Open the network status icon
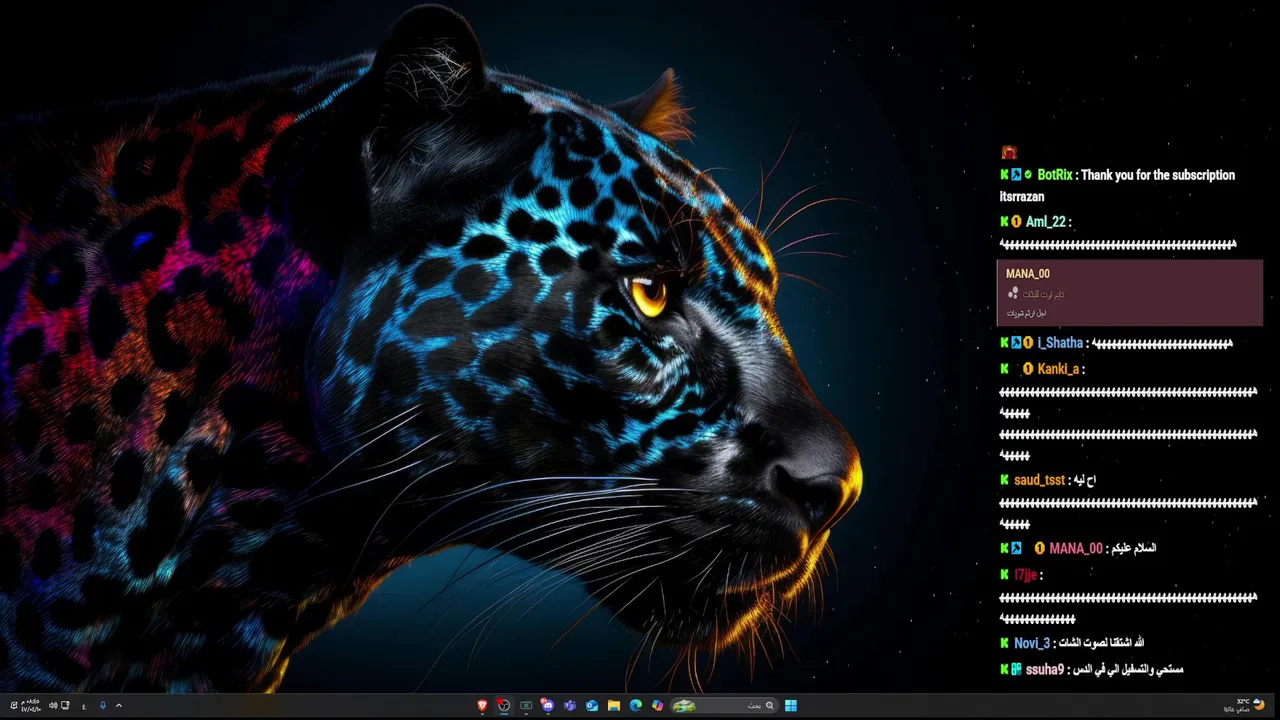 (x=65, y=705)
